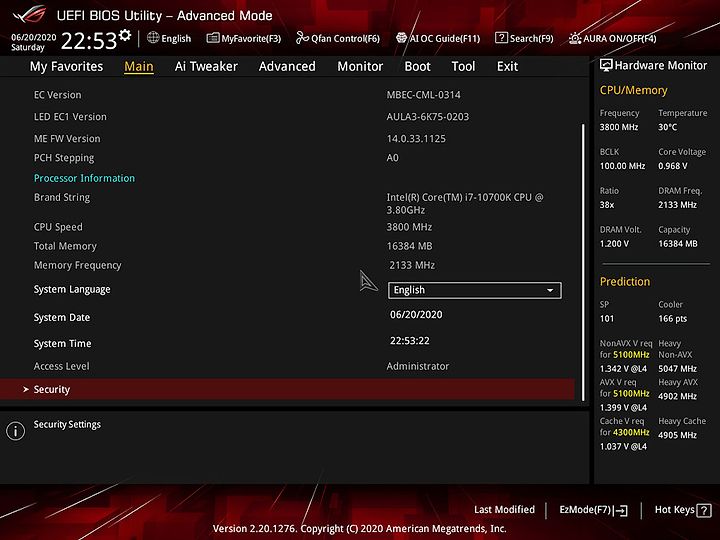Click the ME FW Version label

point(67,139)
